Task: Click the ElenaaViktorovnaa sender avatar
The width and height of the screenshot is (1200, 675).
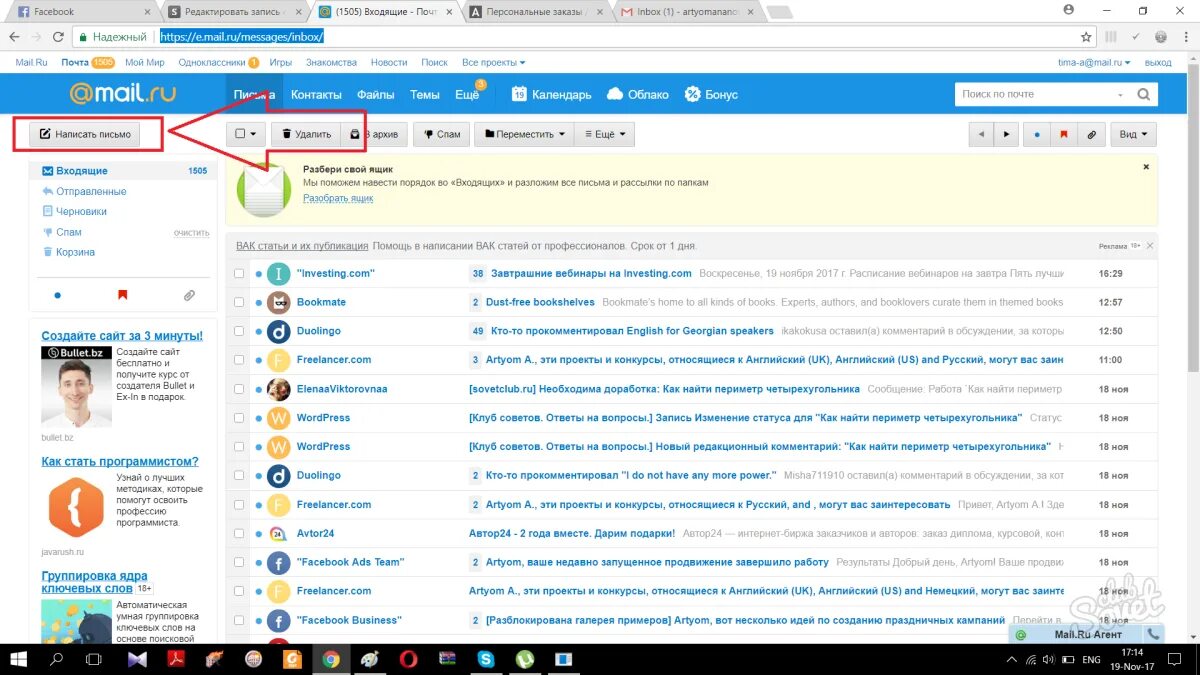Action: click(279, 389)
